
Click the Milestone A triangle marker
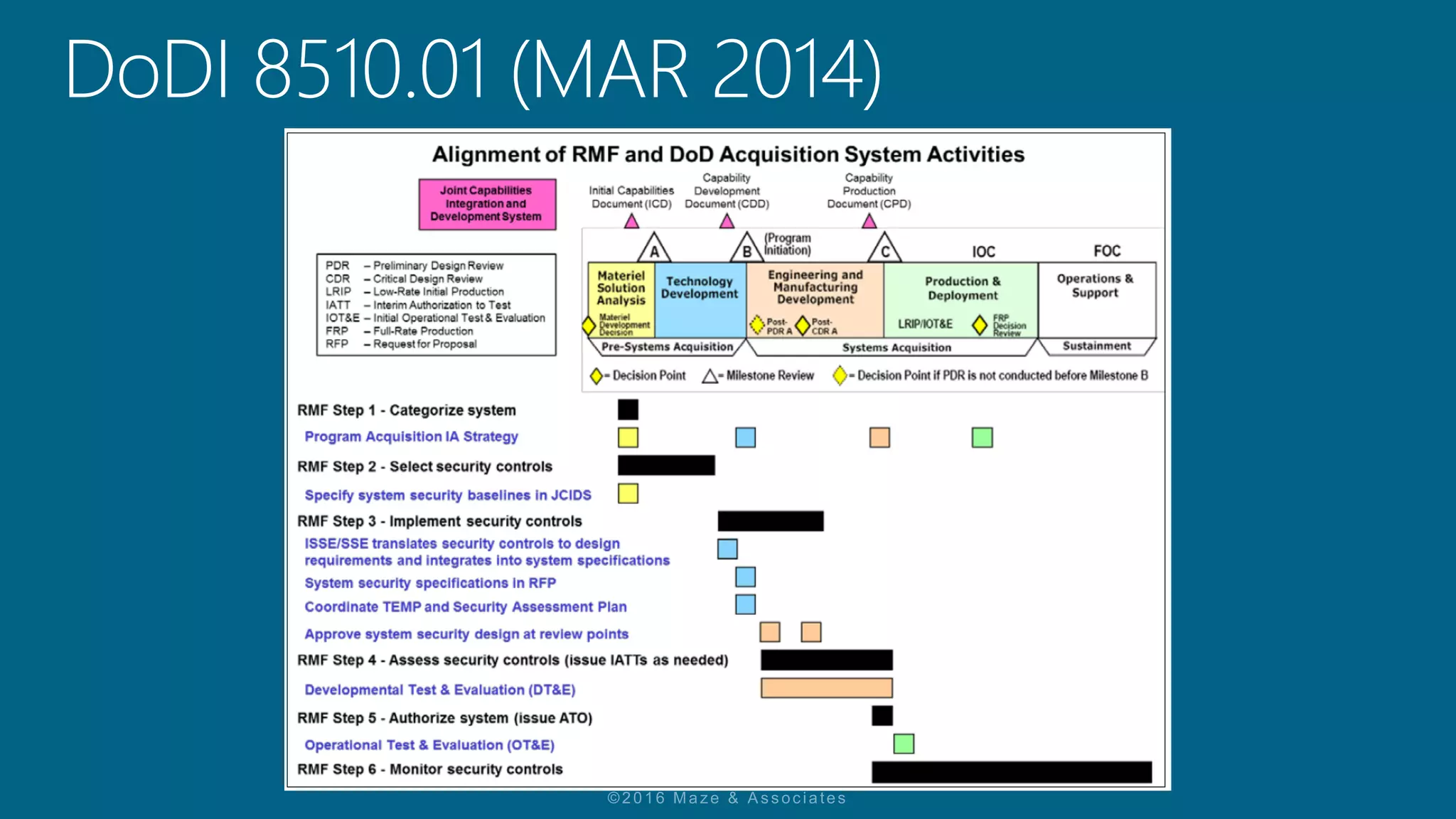(x=654, y=249)
